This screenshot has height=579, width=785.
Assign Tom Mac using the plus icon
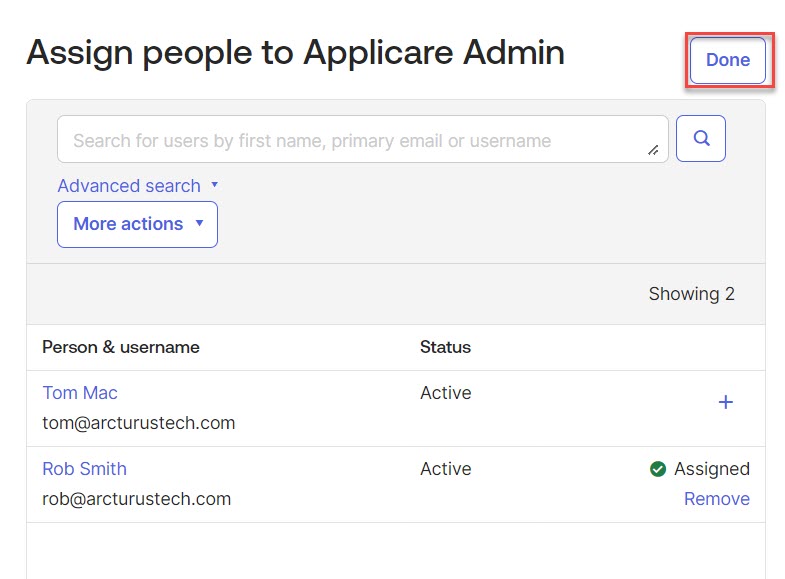pos(726,402)
